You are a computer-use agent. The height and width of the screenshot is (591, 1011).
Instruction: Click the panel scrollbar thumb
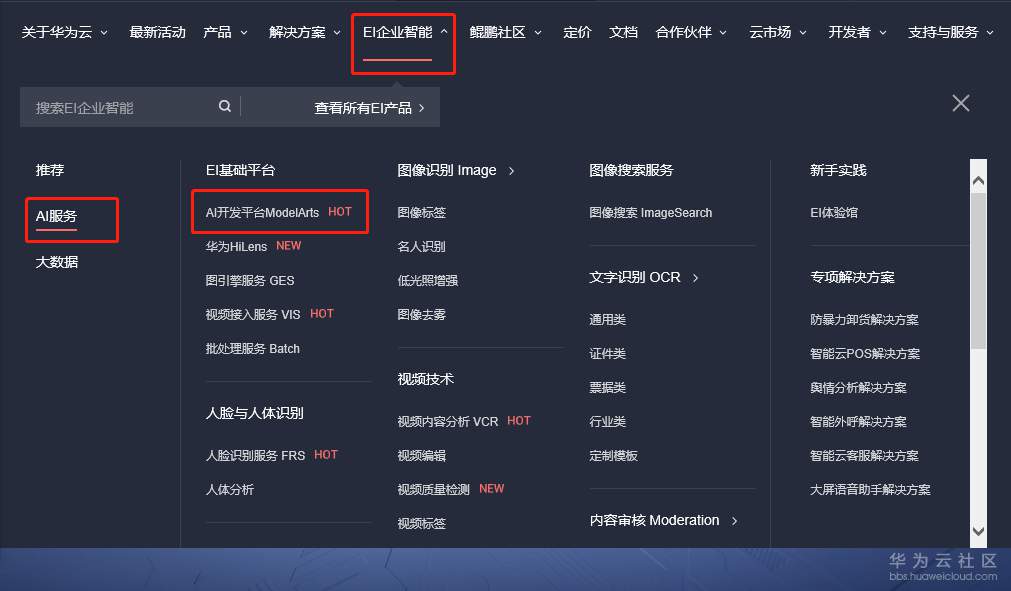point(978,271)
